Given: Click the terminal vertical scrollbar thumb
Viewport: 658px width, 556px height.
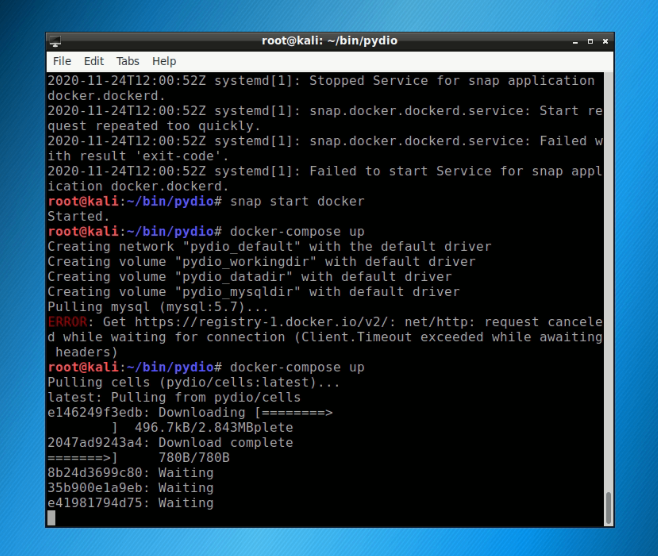Looking at the screenshot, I should click(608, 508).
